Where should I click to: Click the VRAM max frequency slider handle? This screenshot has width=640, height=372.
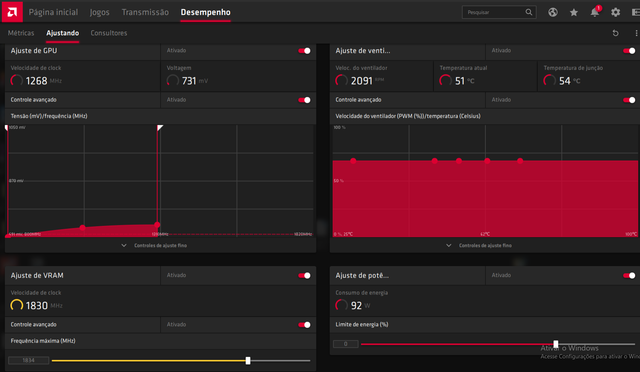tap(248, 361)
